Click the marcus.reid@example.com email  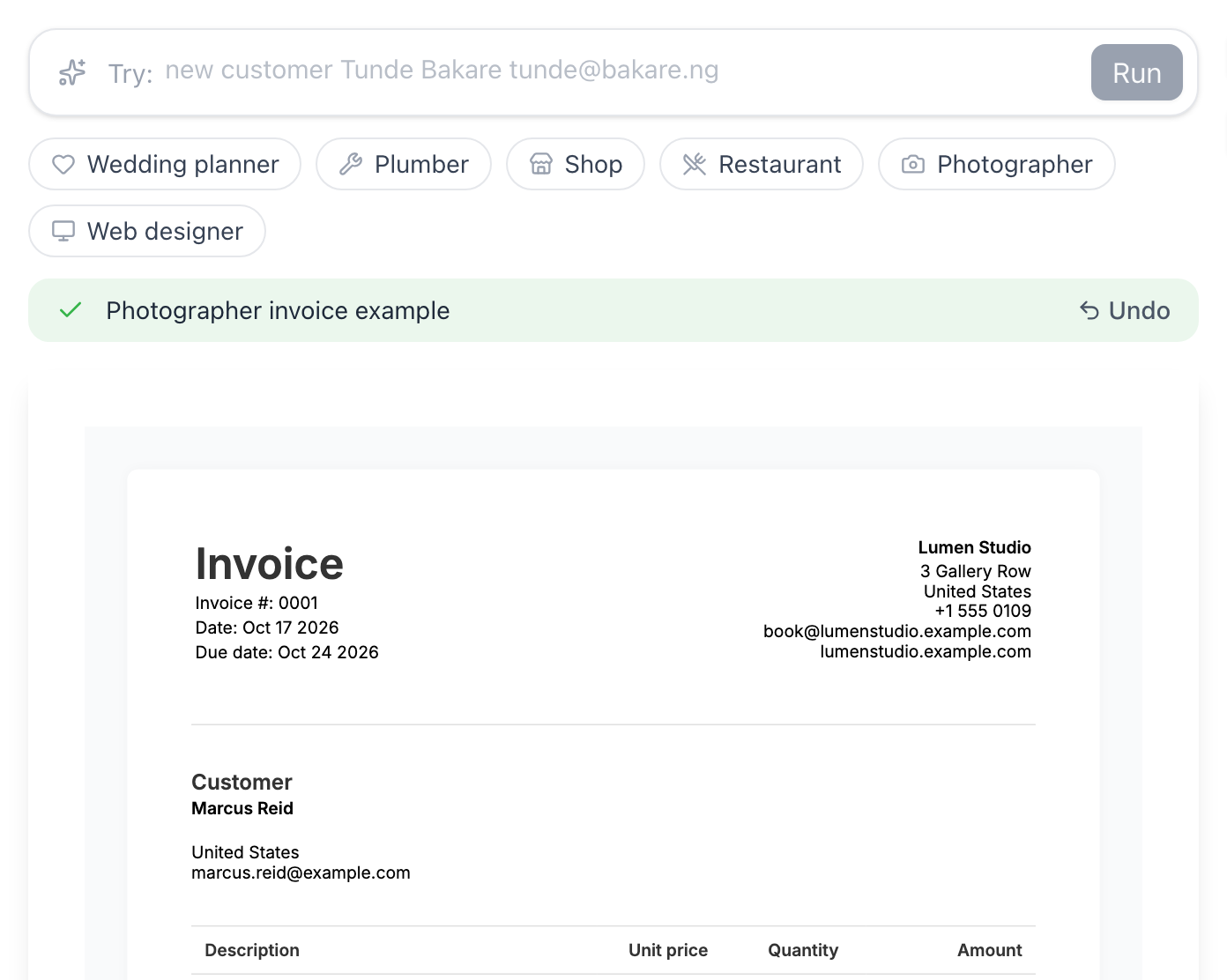[x=301, y=873]
